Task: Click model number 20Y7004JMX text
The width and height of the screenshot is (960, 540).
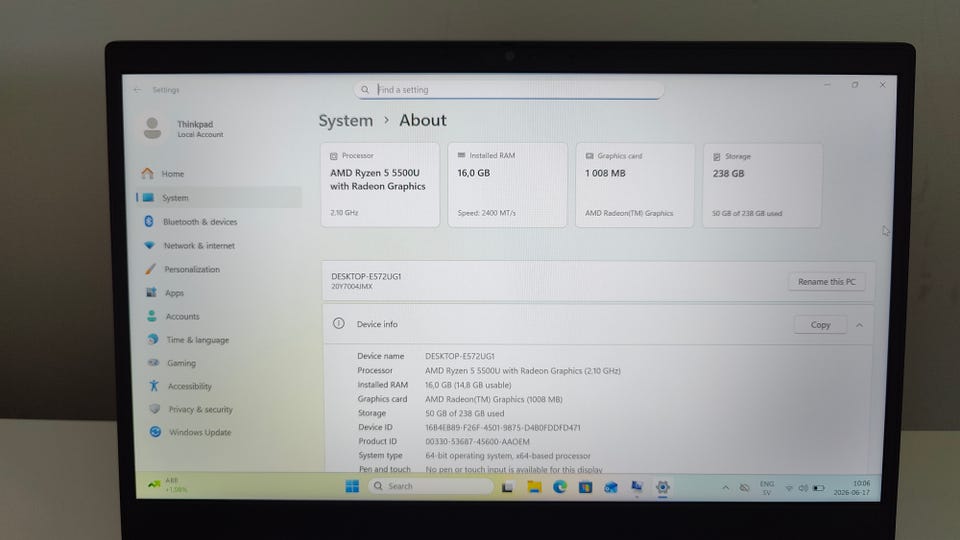Action: [x=351, y=287]
